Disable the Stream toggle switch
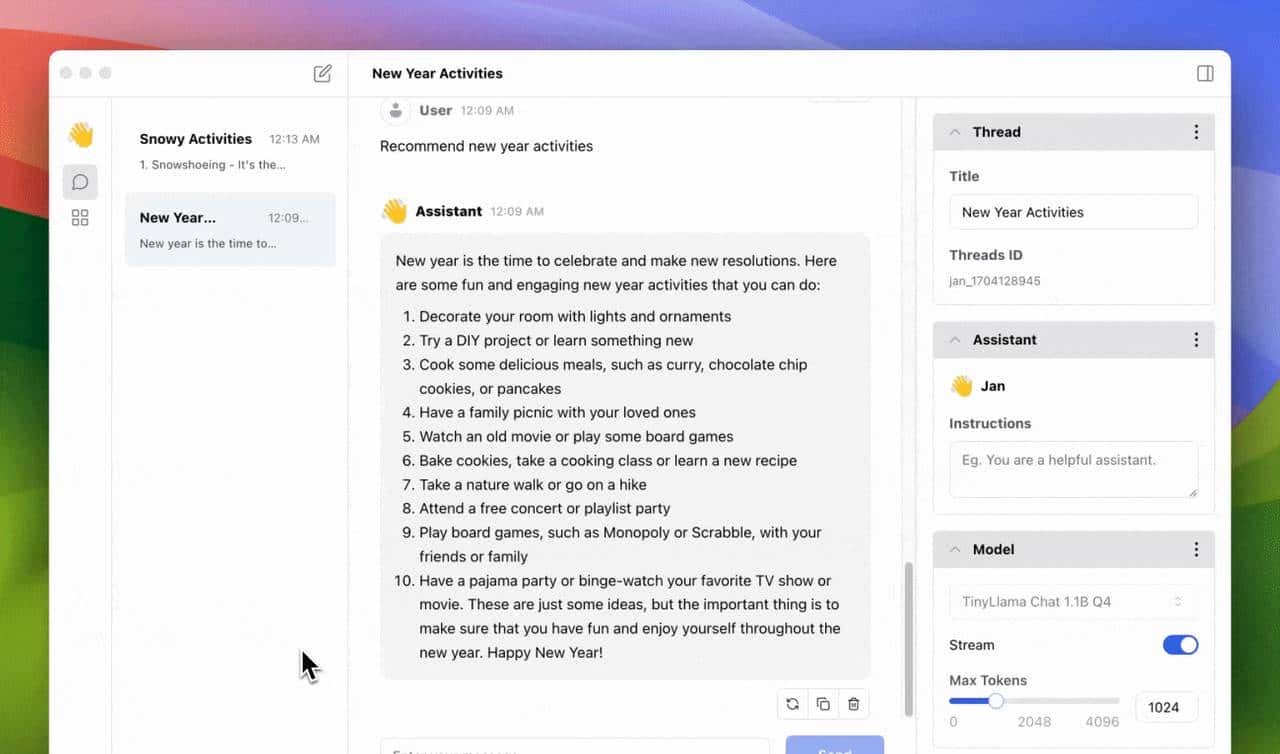The image size is (1280, 754). click(x=1180, y=645)
